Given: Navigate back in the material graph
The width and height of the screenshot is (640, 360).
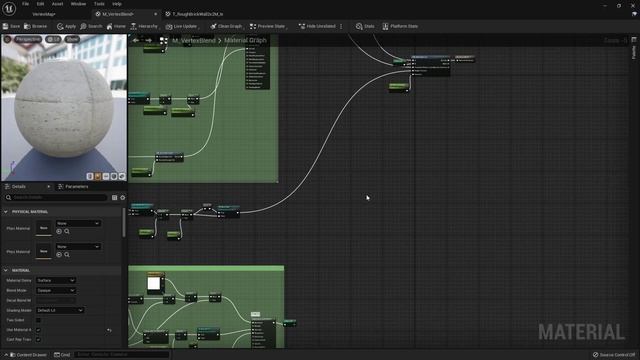Looking at the screenshot, I should pos(136,40).
